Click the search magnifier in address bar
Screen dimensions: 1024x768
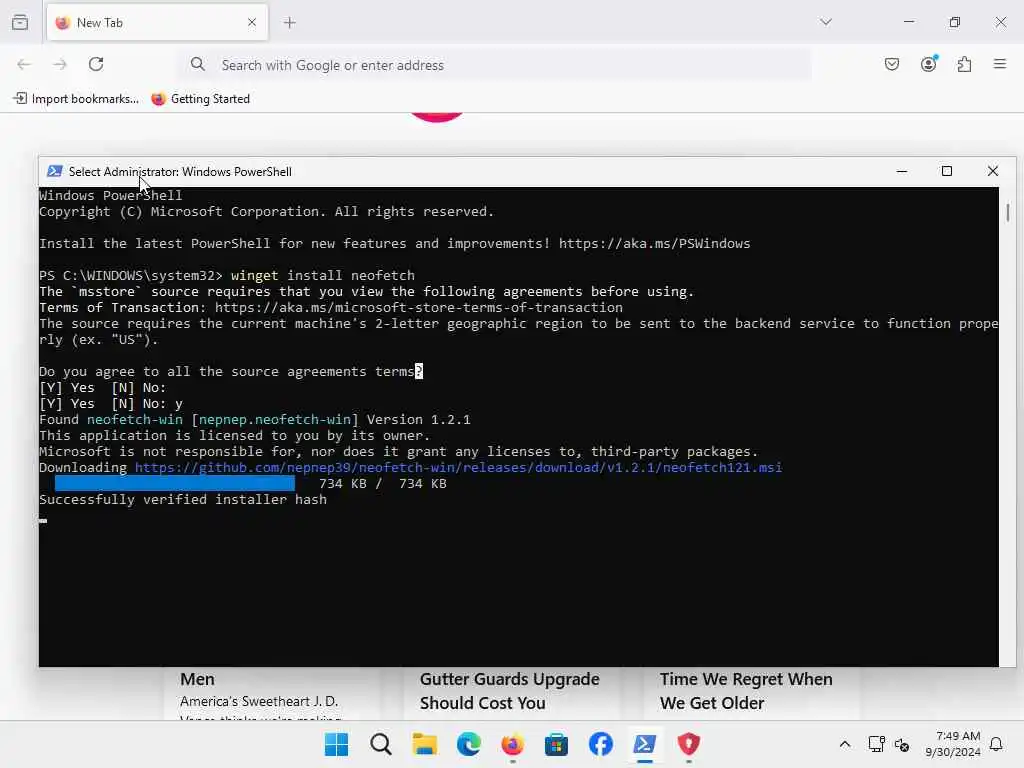tap(197, 64)
